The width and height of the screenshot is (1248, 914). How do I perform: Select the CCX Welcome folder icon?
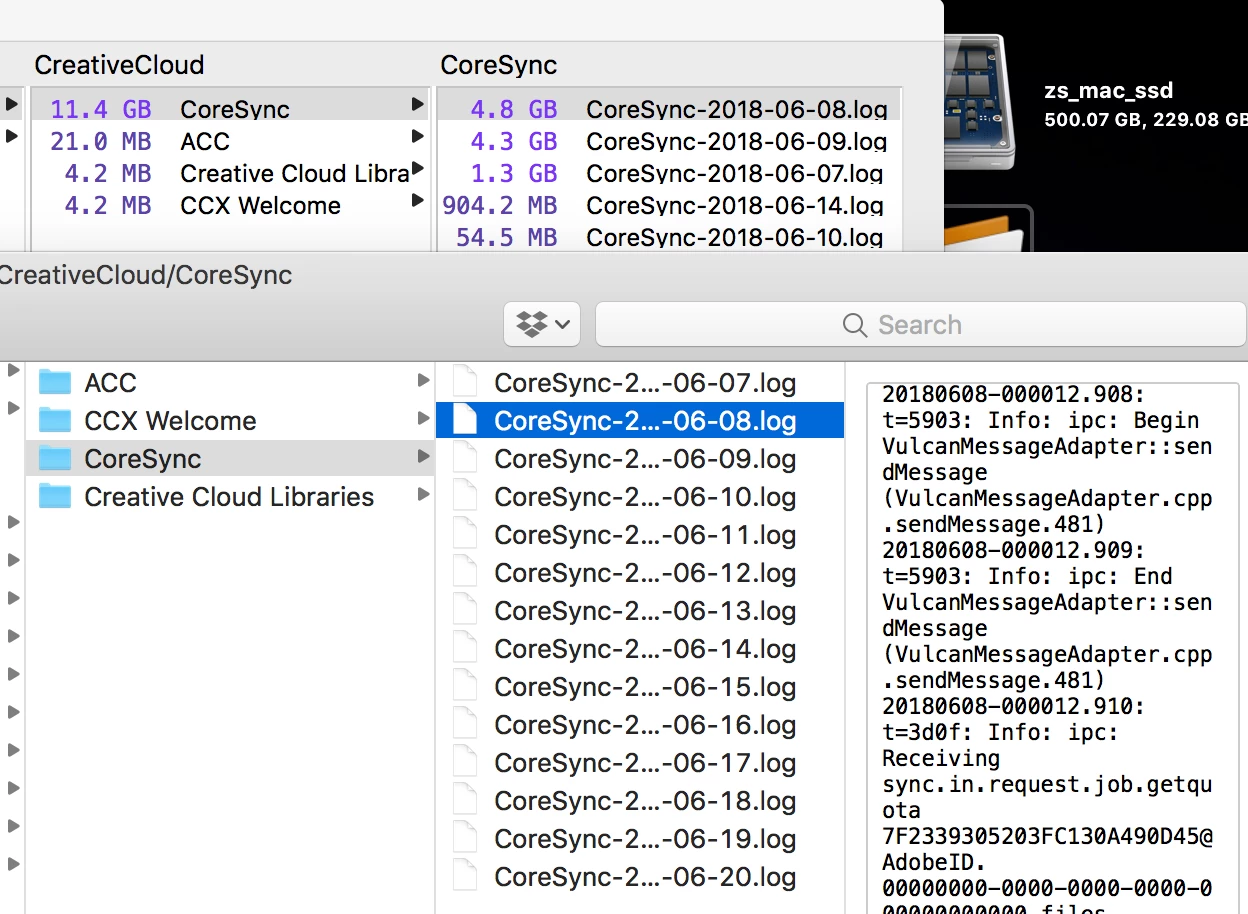click(55, 420)
